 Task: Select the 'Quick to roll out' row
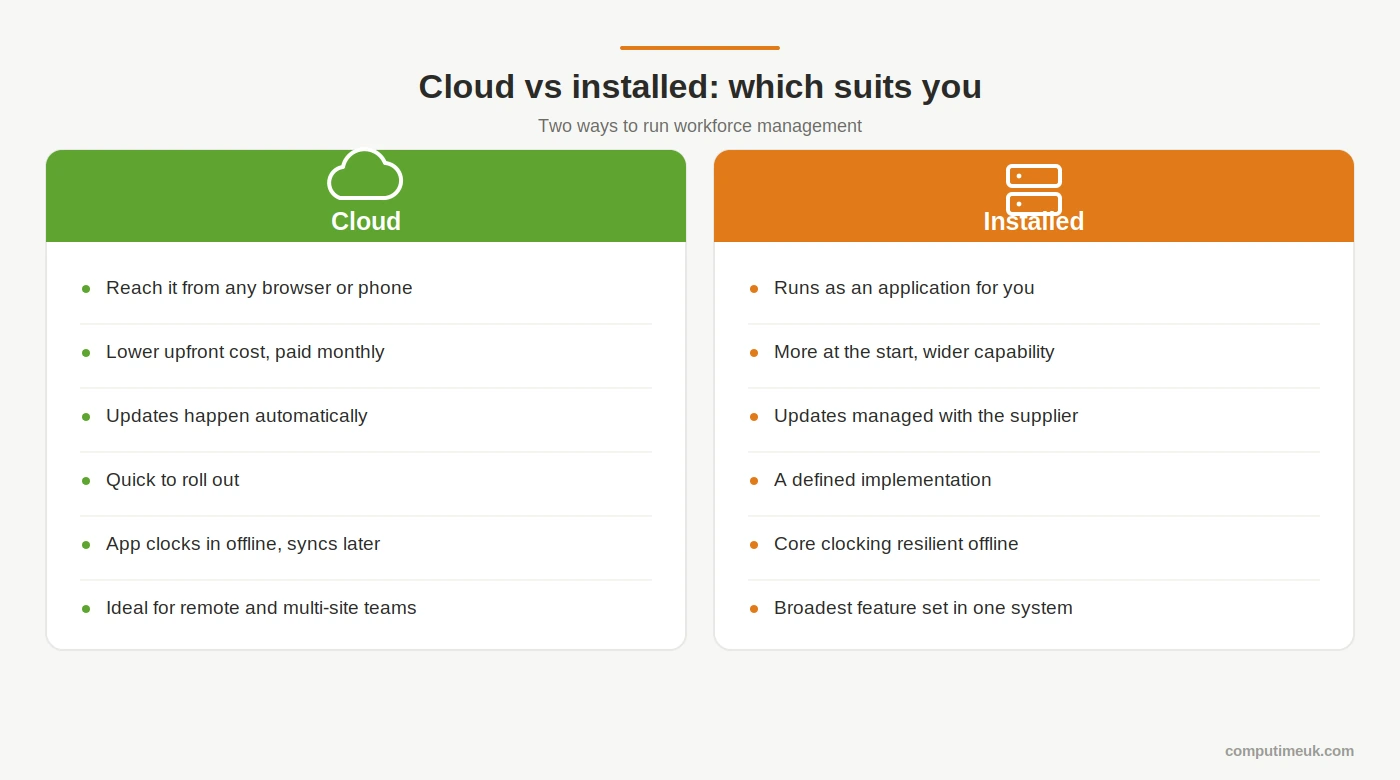click(366, 480)
